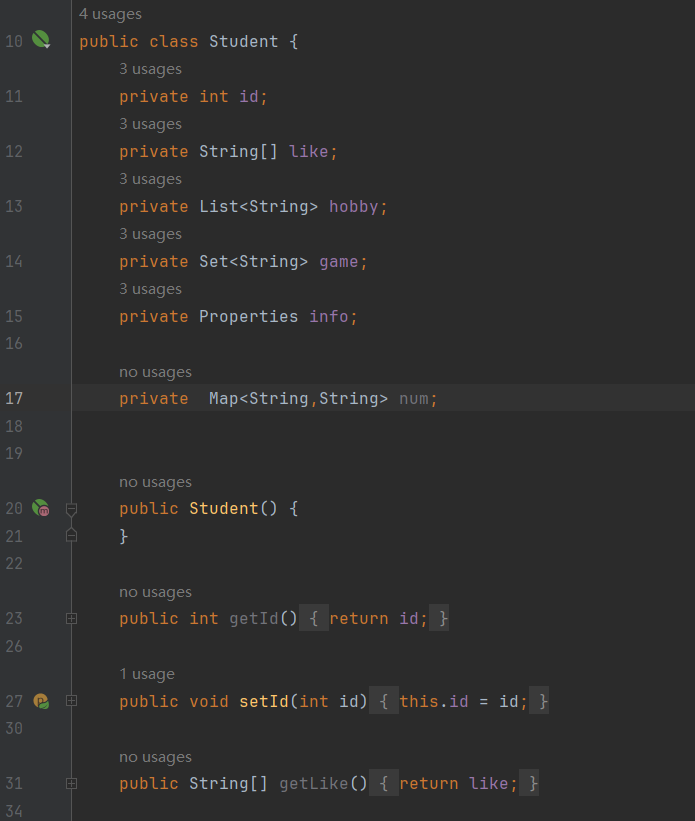Click the Properties type on the info field
The image size is (695, 821).
coord(248,316)
